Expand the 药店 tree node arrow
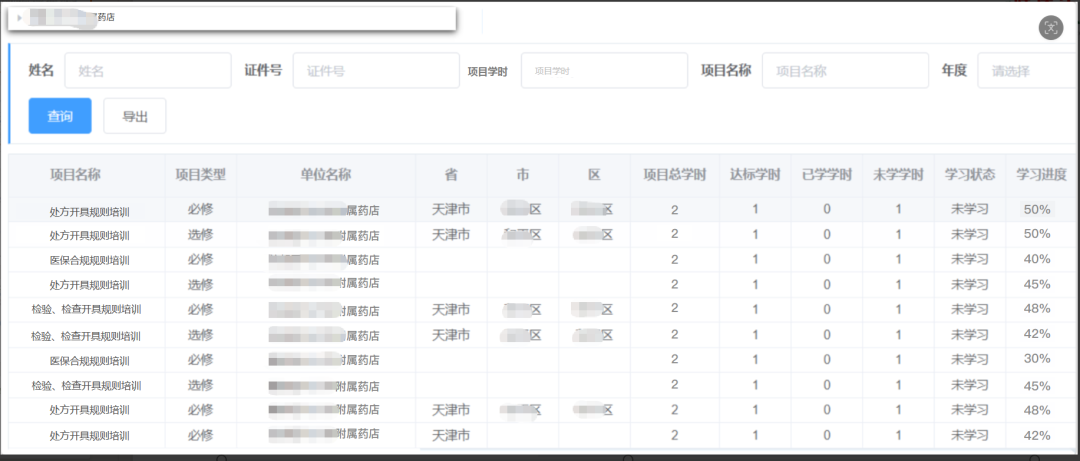Screen dimensions: 1080x461 click(19, 18)
